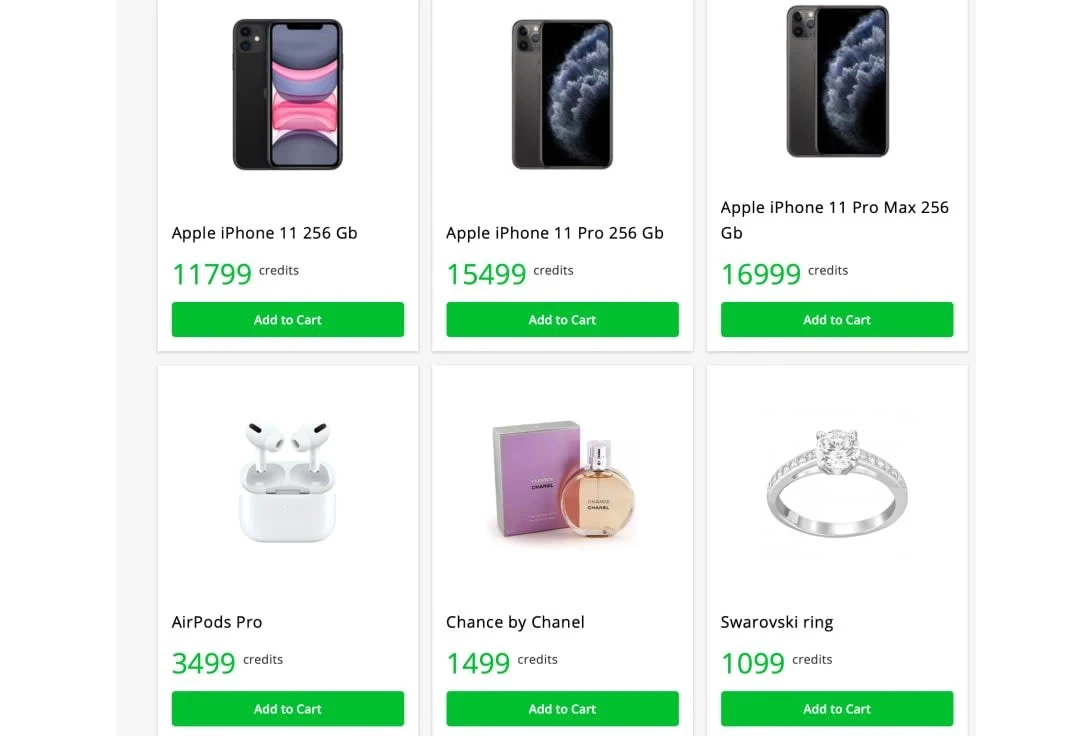Click the AirPods Pro product image
1086x736 pixels.
coord(288,483)
